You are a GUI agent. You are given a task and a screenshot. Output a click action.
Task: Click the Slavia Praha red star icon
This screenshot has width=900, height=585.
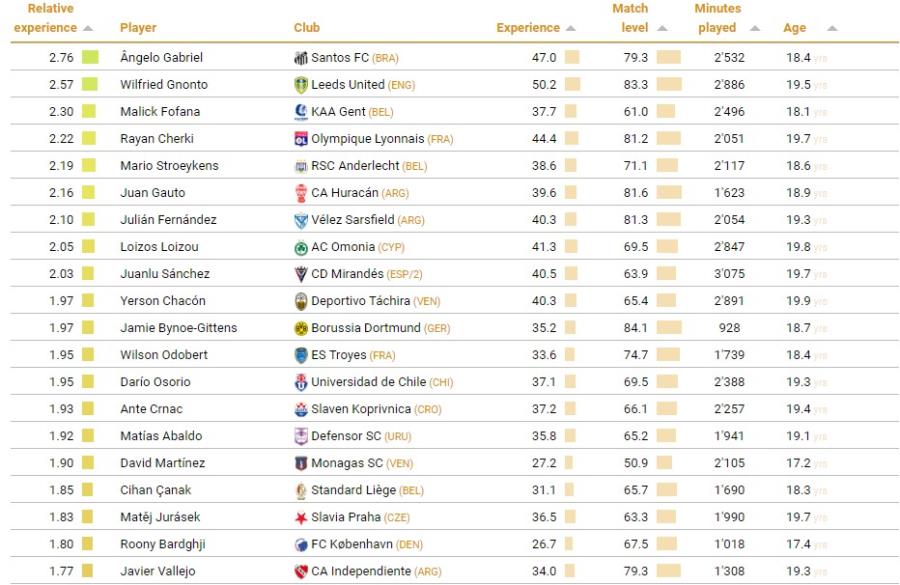(x=300, y=517)
